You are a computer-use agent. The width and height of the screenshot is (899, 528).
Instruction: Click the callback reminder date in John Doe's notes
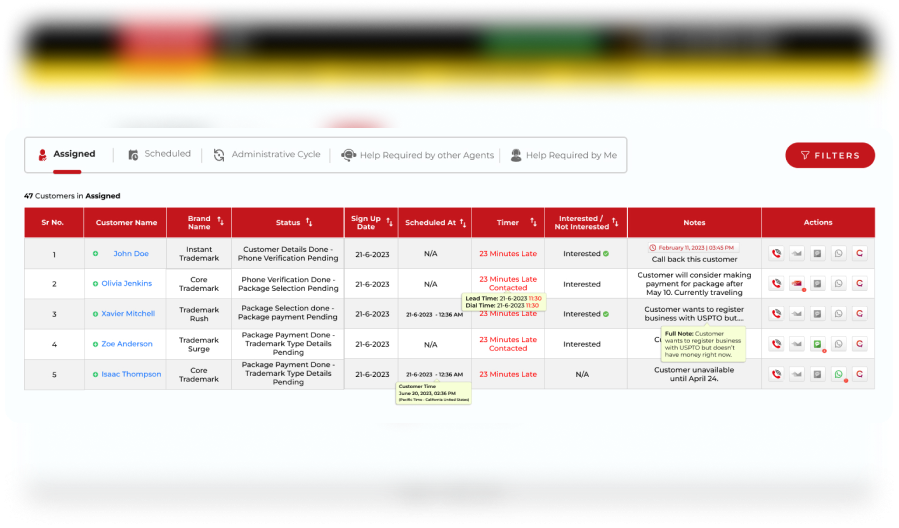tap(693, 247)
